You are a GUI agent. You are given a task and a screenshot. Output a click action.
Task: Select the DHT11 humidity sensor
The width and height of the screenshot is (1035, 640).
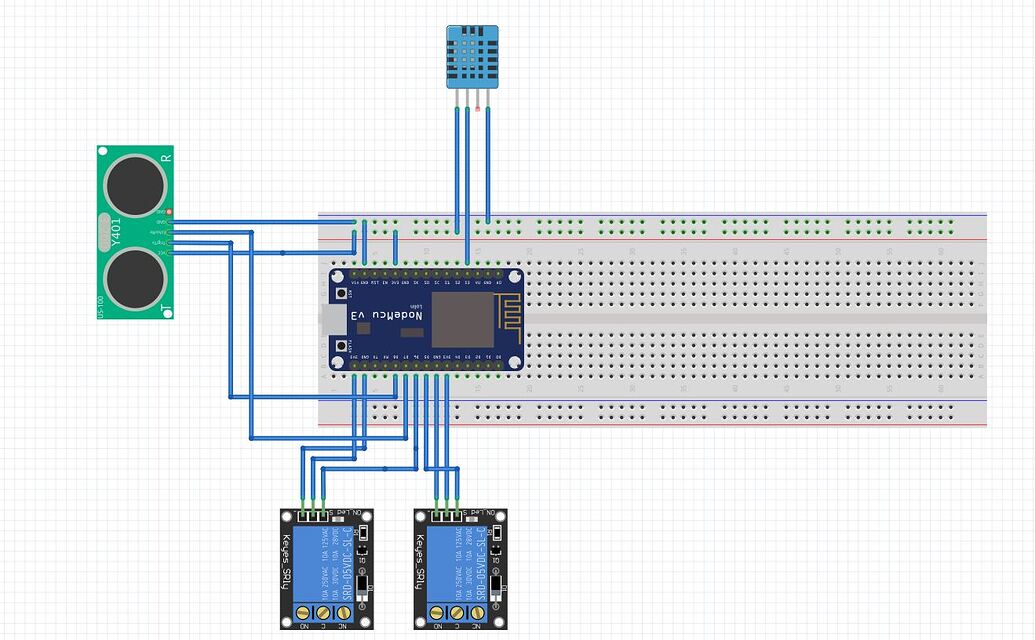tap(470, 55)
